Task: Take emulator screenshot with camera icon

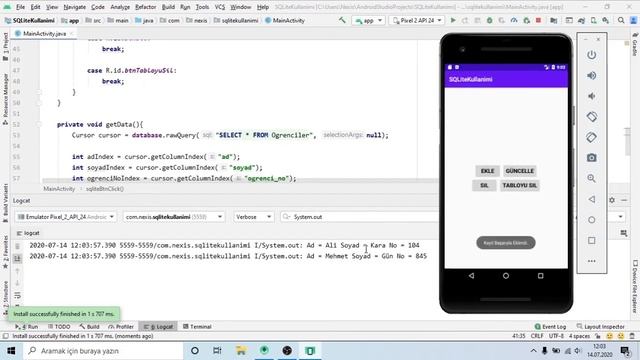Action: point(591,158)
